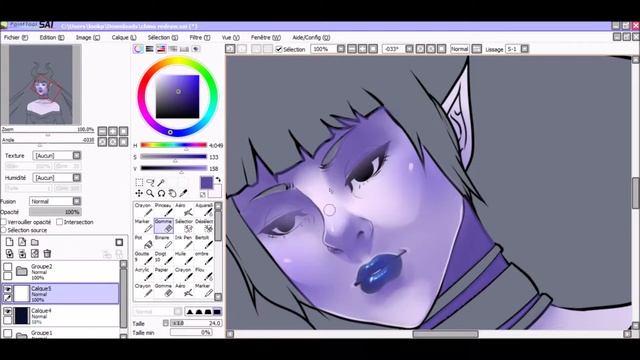Choose the Papier brush tool
The height and width of the screenshot is (360, 640).
click(164, 274)
